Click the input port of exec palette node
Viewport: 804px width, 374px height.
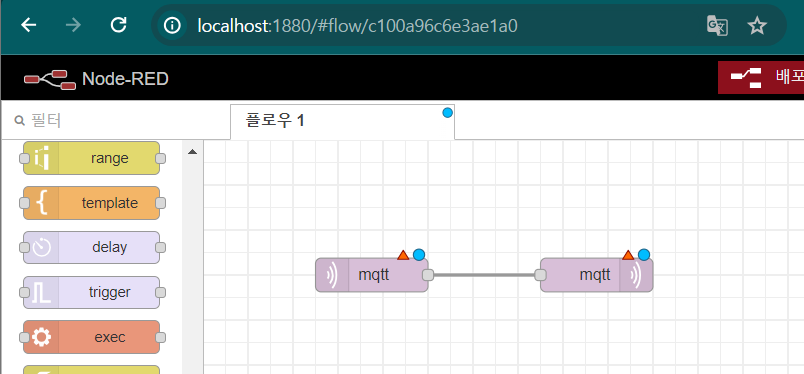[24, 337]
